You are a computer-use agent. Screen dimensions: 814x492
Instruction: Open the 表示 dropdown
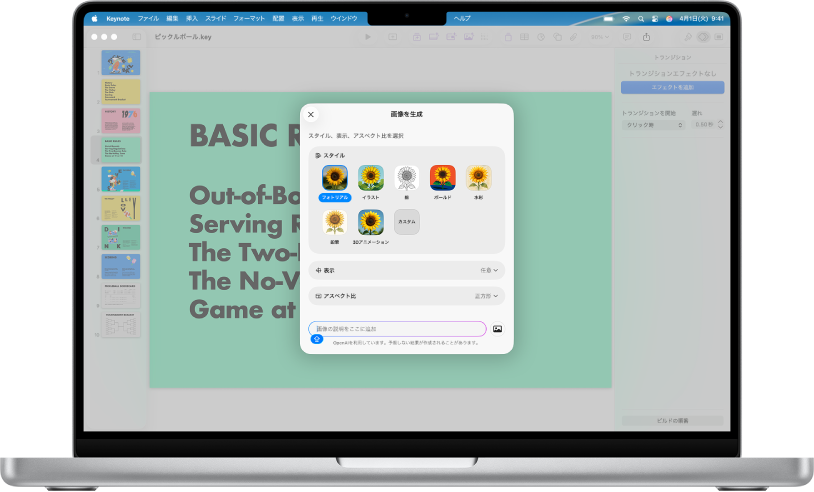coord(406,270)
